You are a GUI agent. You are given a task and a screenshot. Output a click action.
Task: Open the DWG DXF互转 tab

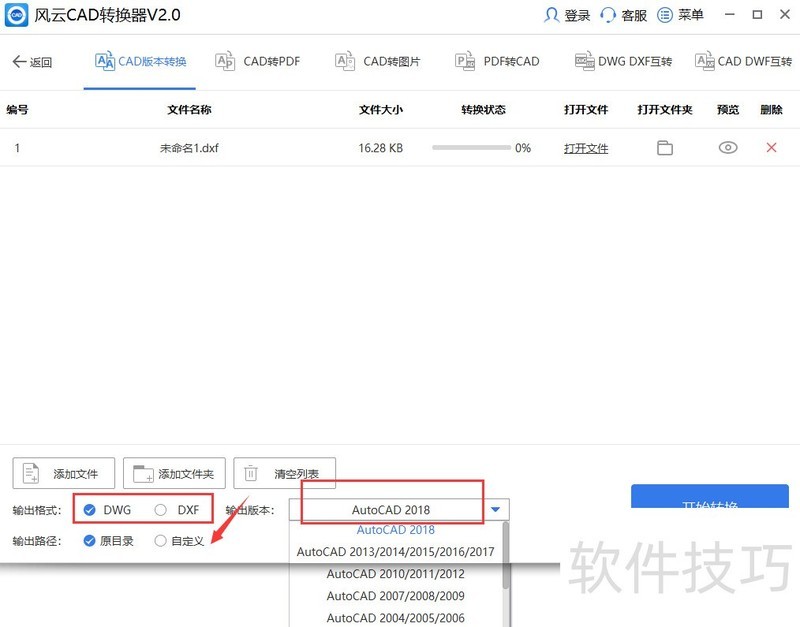[623, 62]
